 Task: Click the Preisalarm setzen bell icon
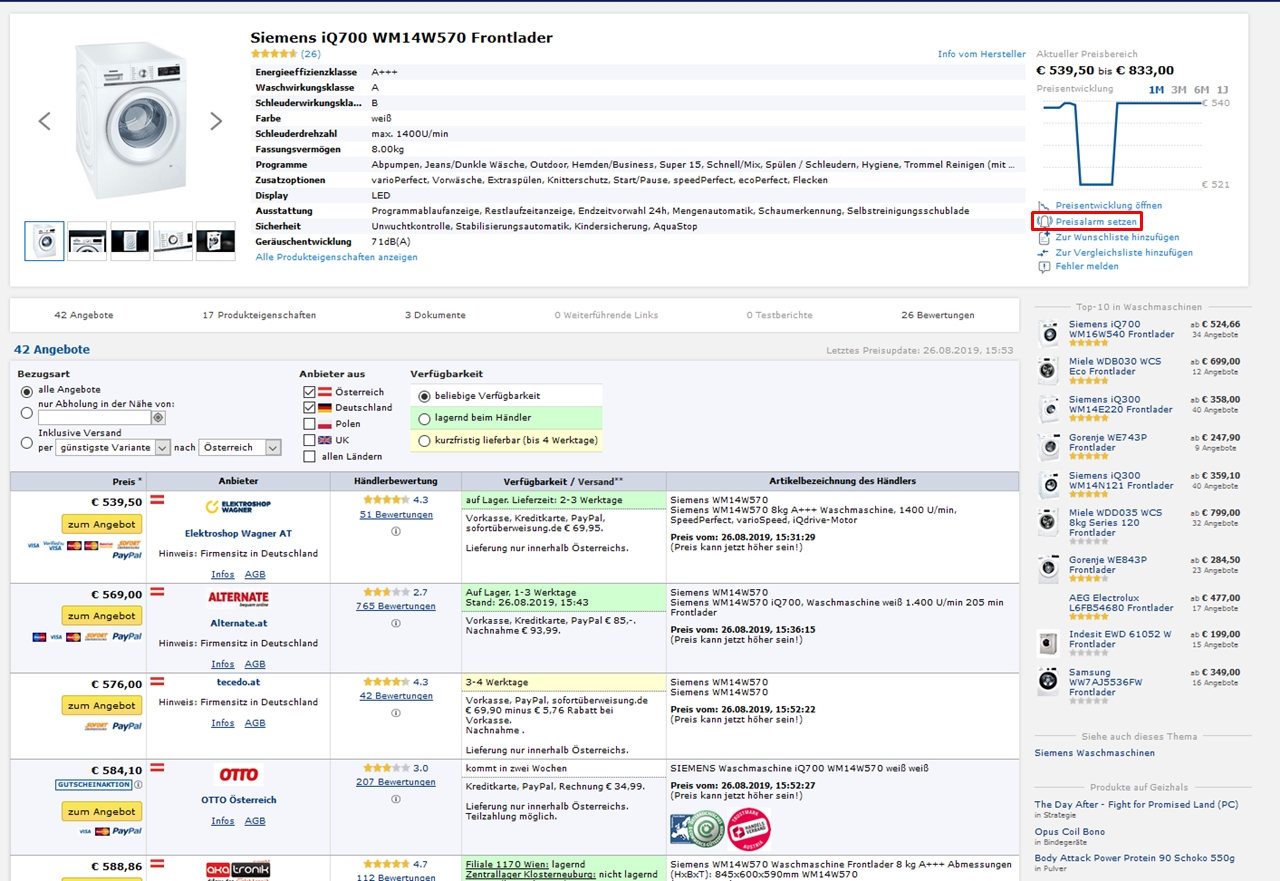point(1045,221)
